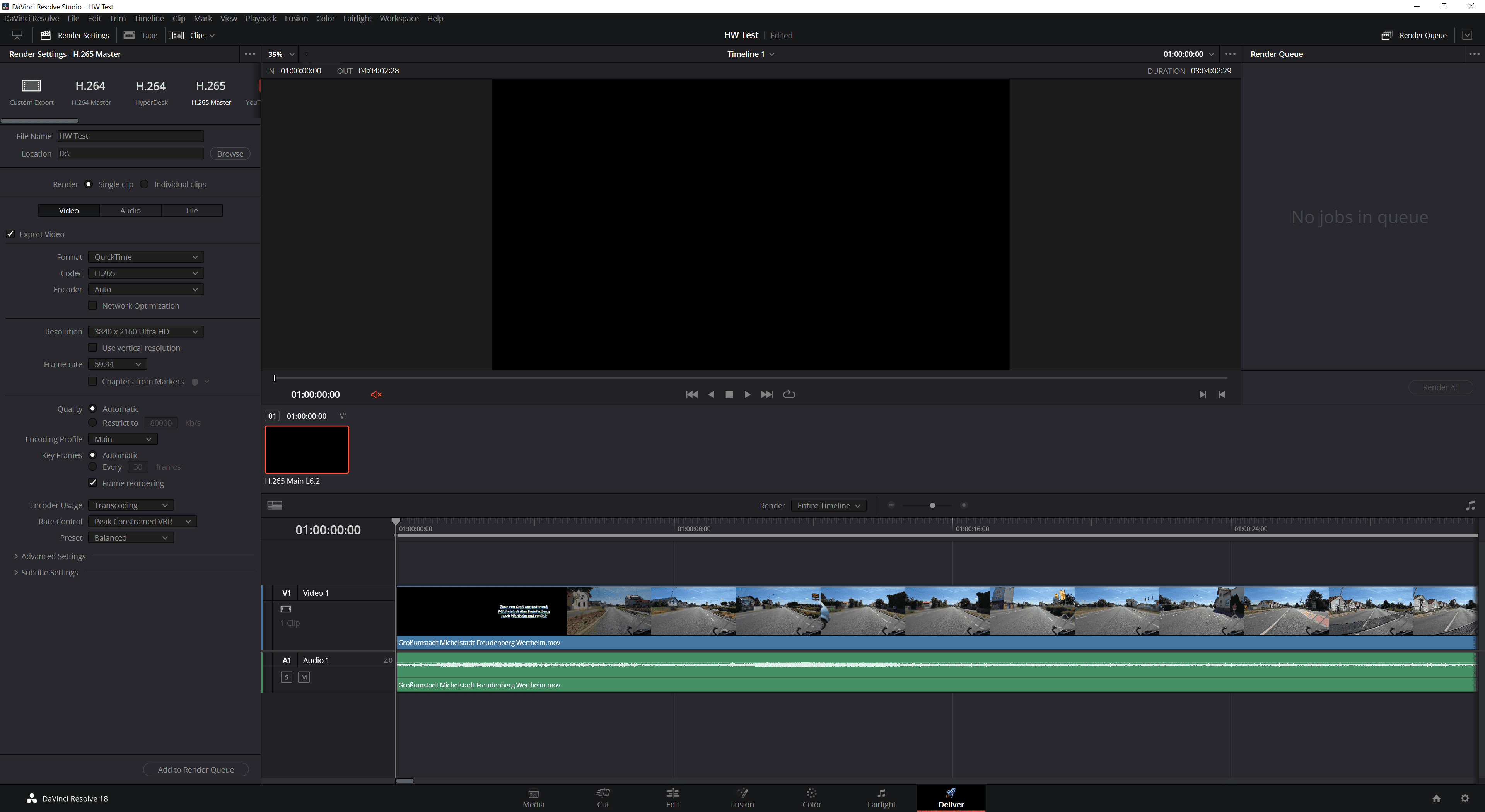The width and height of the screenshot is (1485, 812).
Task: Toggle Render Queue panel in top bar
Action: pos(1414,35)
